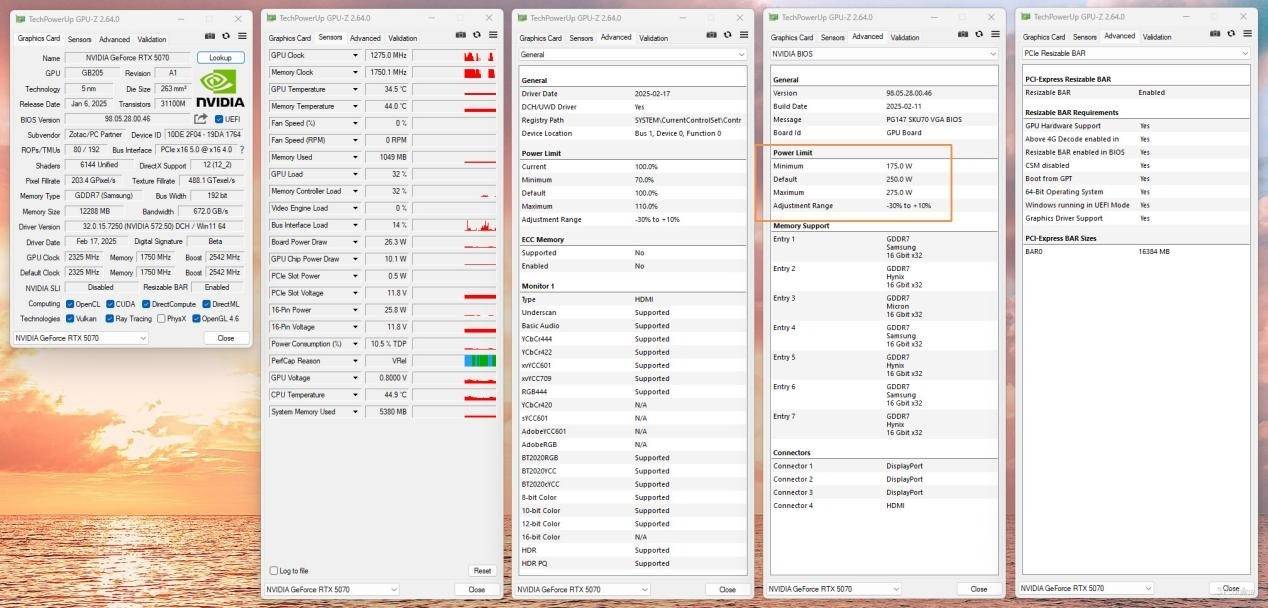1268x608 pixels.
Task: Click the camera icon in the PCIe Resizable BAR window
Action: tap(1216, 34)
